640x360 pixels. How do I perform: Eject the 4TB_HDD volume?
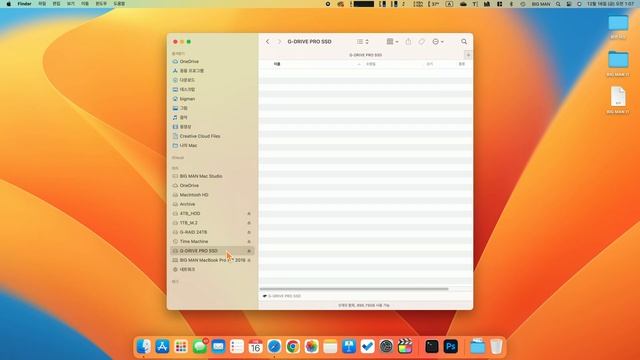click(x=249, y=214)
